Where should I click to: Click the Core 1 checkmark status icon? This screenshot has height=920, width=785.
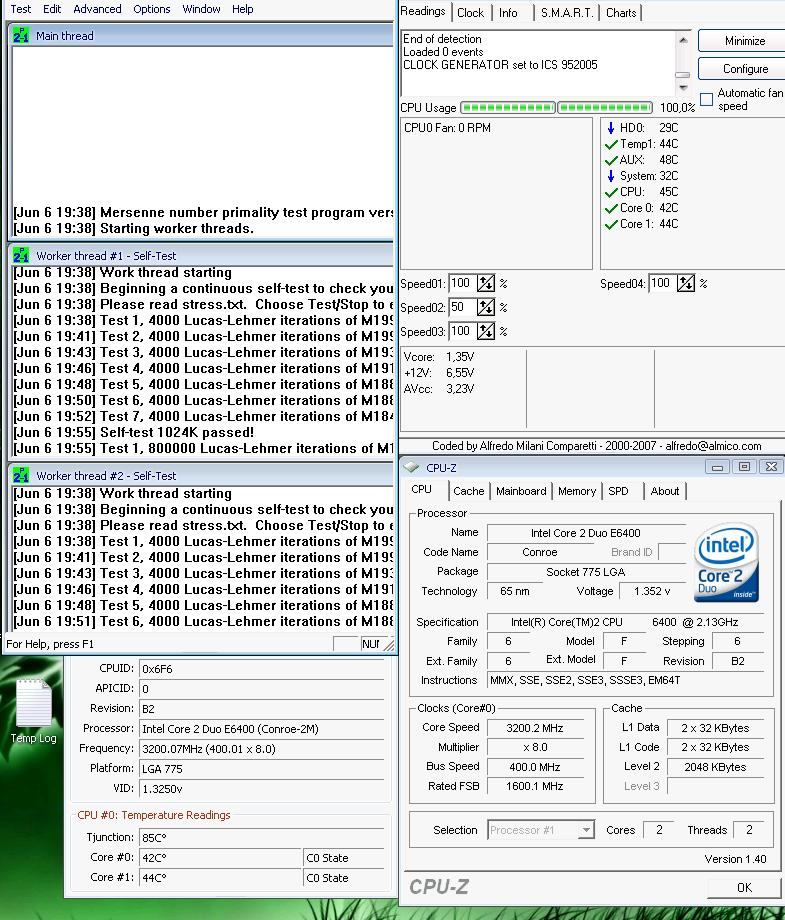(611, 224)
